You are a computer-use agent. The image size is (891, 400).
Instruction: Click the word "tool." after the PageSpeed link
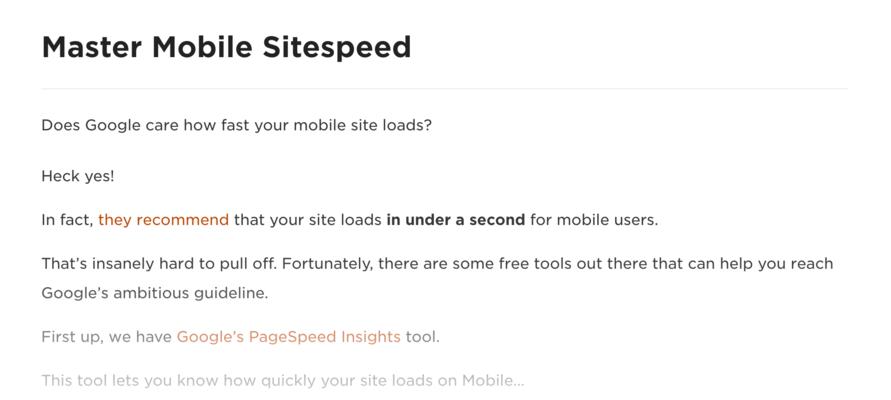coord(423,337)
